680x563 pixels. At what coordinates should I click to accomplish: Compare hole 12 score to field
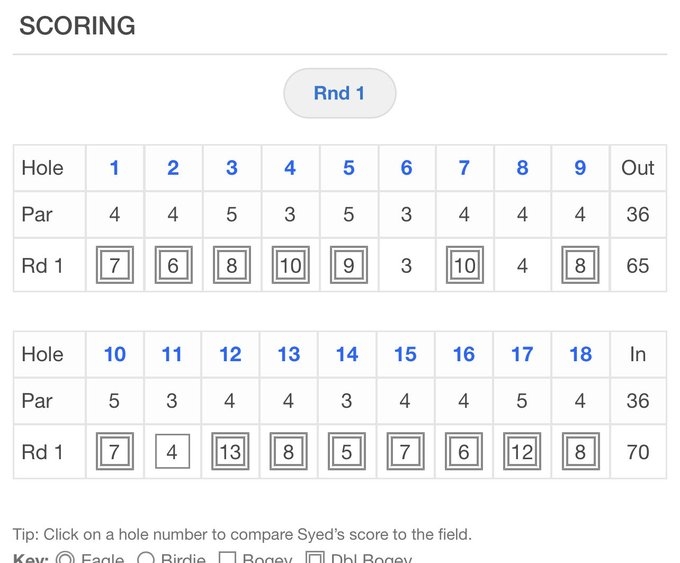click(231, 354)
